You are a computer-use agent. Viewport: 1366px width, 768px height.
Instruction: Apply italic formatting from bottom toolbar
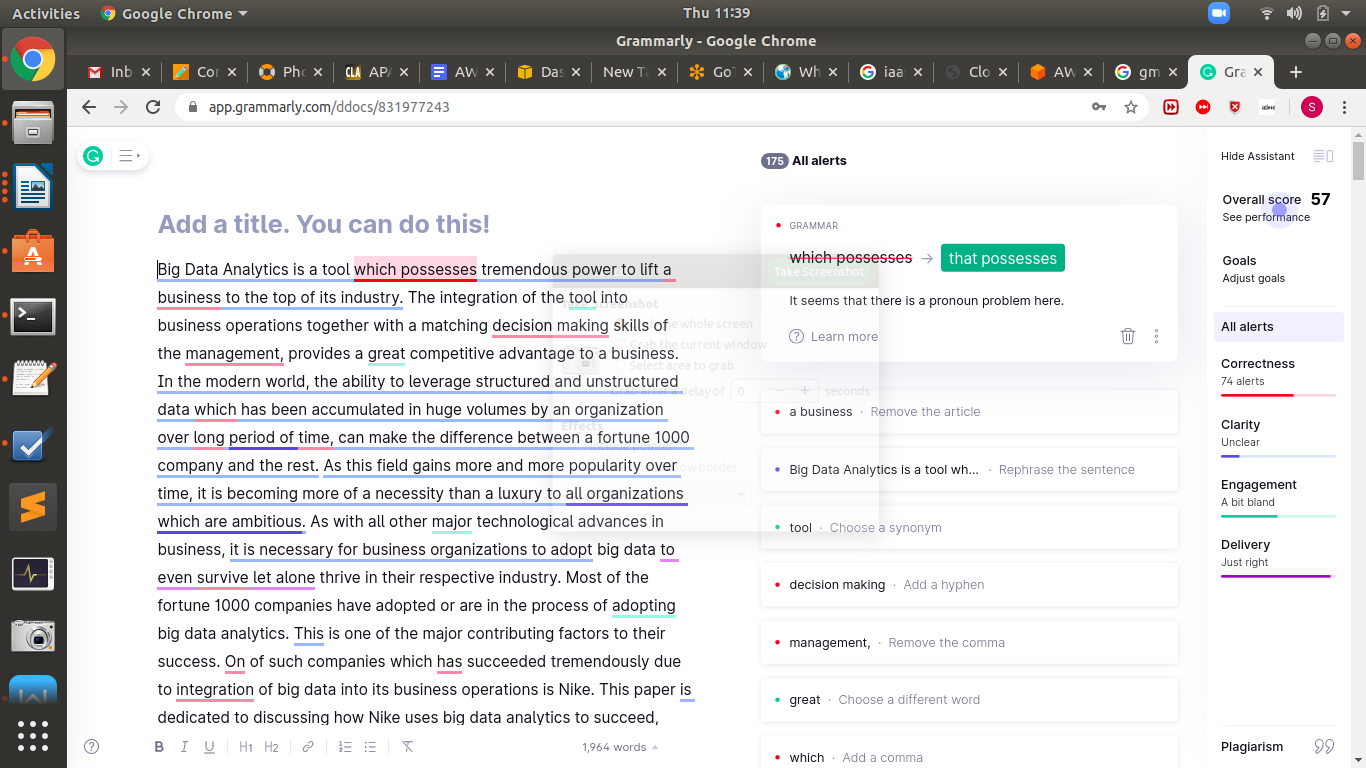coord(184,747)
